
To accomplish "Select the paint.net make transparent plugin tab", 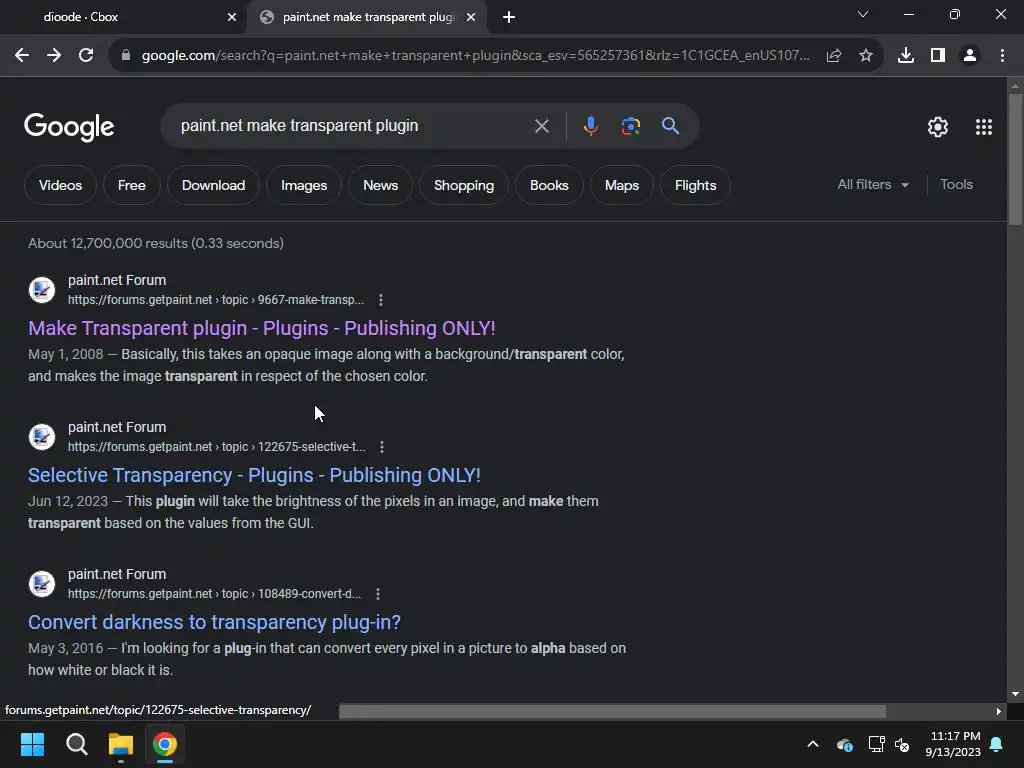I will click(368, 17).
